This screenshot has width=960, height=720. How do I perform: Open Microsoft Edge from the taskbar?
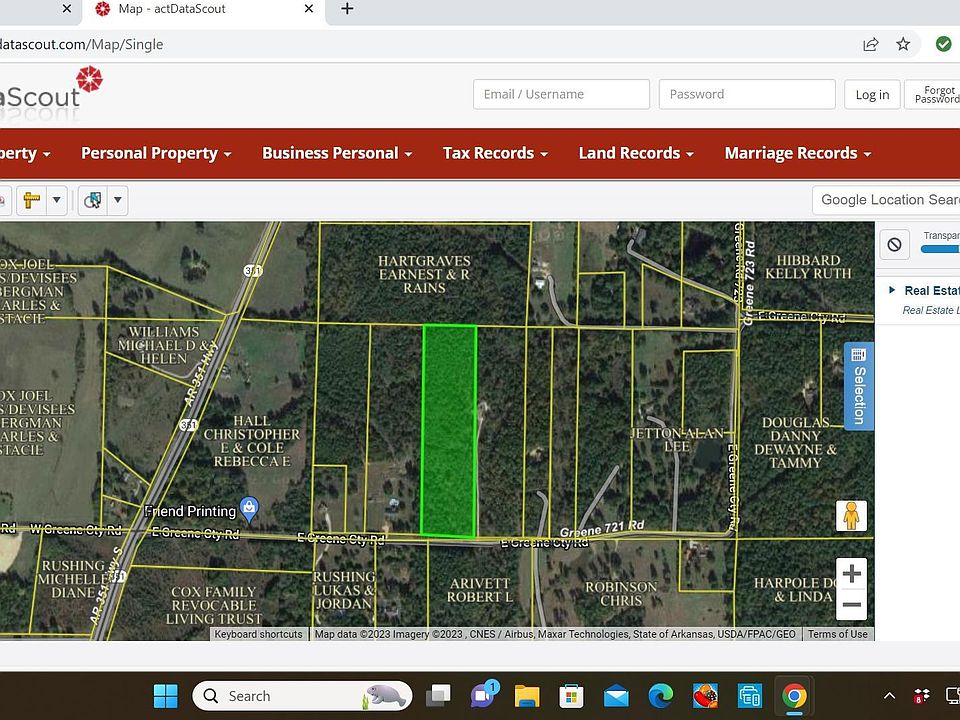tap(661, 696)
